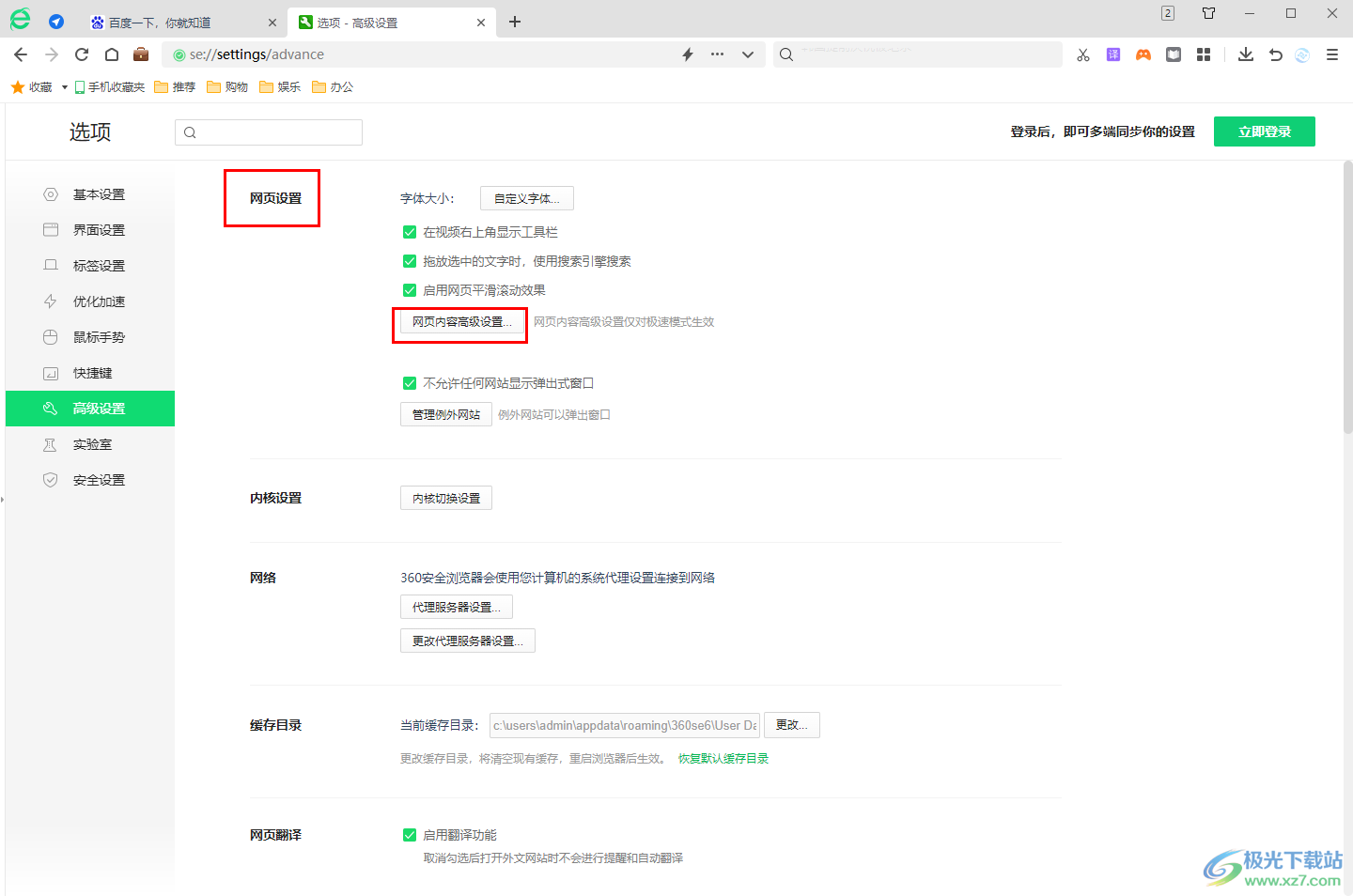Go to the home page icon
The height and width of the screenshot is (896, 1353).
(x=112, y=54)
